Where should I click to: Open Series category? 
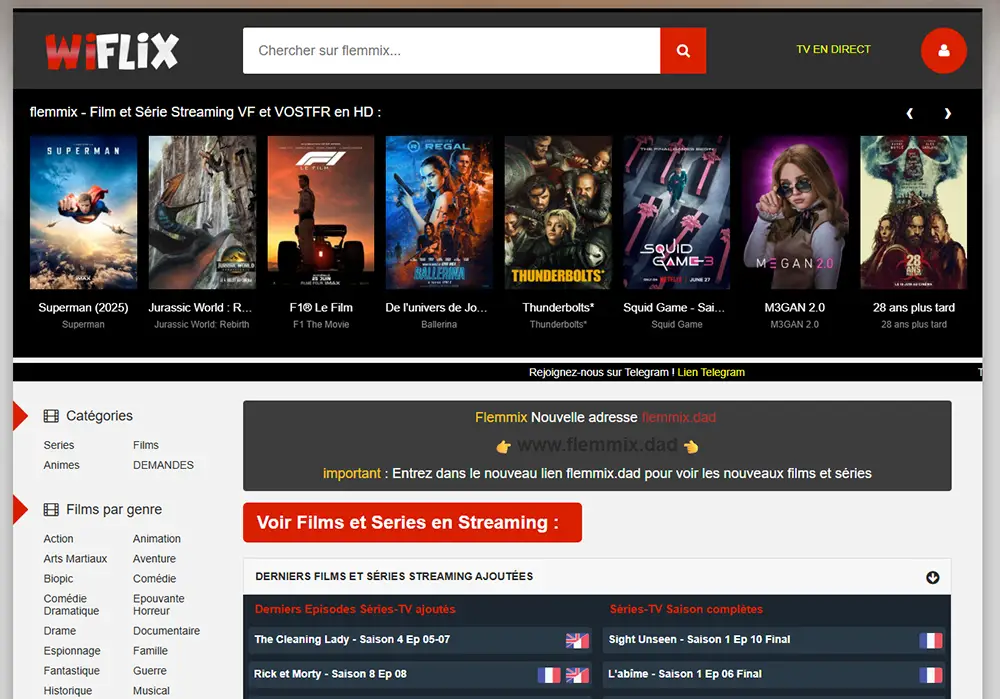(59, 445)
